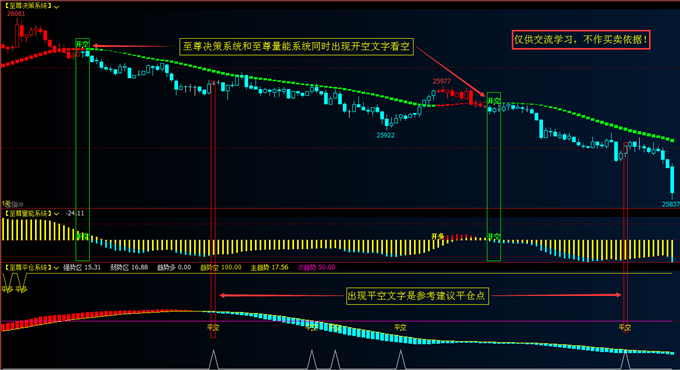Click the 25922 low price label
This screenshot has width=680, height=370.
[x=386, y=135]
